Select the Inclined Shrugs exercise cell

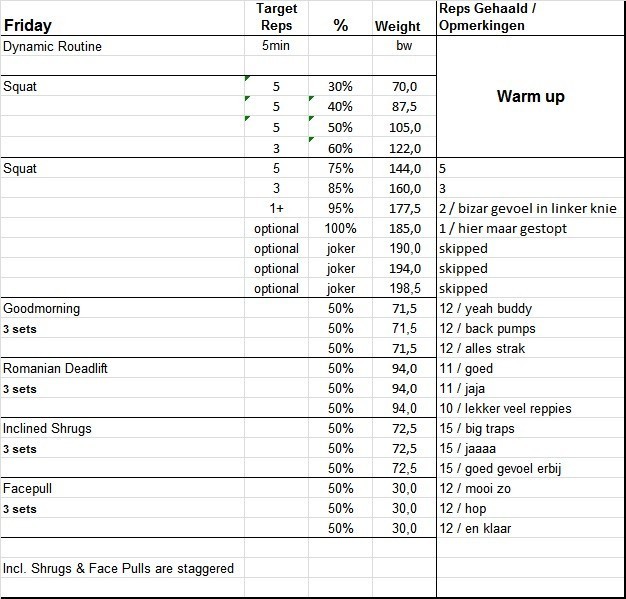pyautogui.click(x=47, y=429)
